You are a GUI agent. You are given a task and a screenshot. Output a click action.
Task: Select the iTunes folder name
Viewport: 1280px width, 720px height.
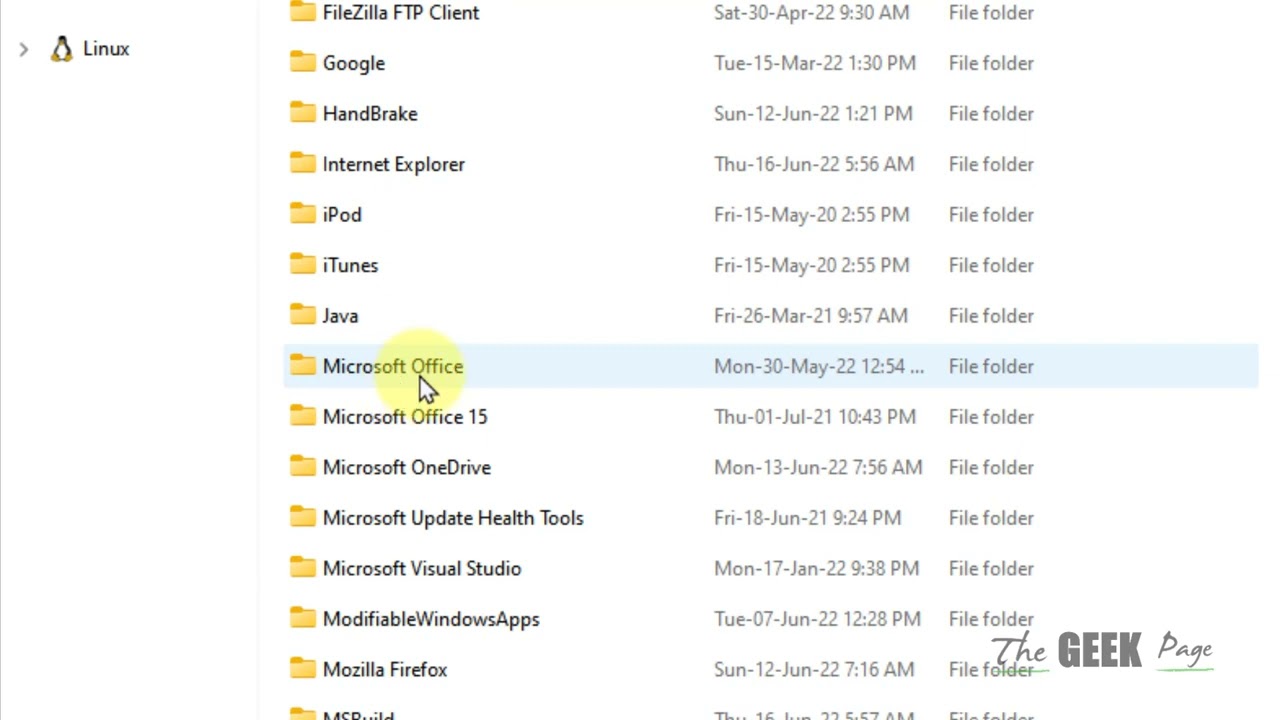pos(350,265)
